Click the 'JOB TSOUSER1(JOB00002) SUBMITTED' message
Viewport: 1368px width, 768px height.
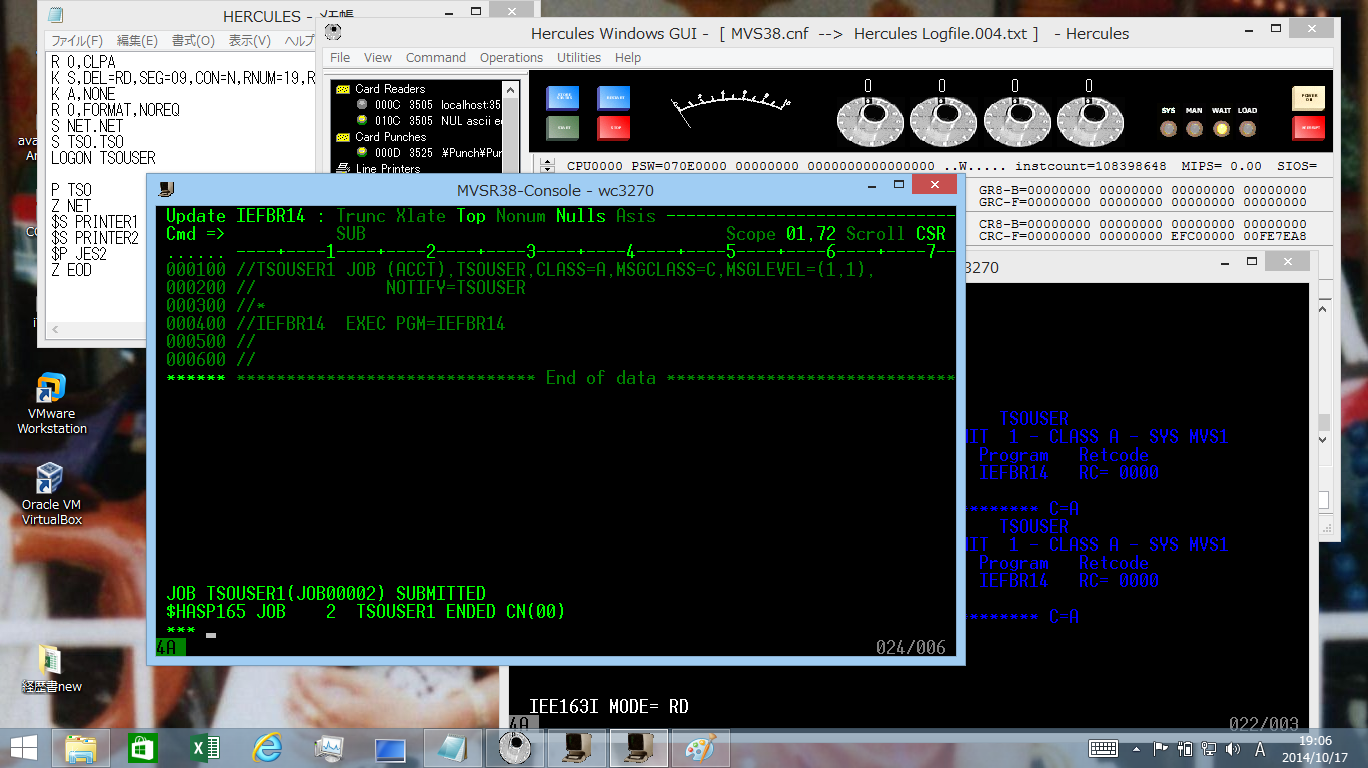click(x=326, y=594)
